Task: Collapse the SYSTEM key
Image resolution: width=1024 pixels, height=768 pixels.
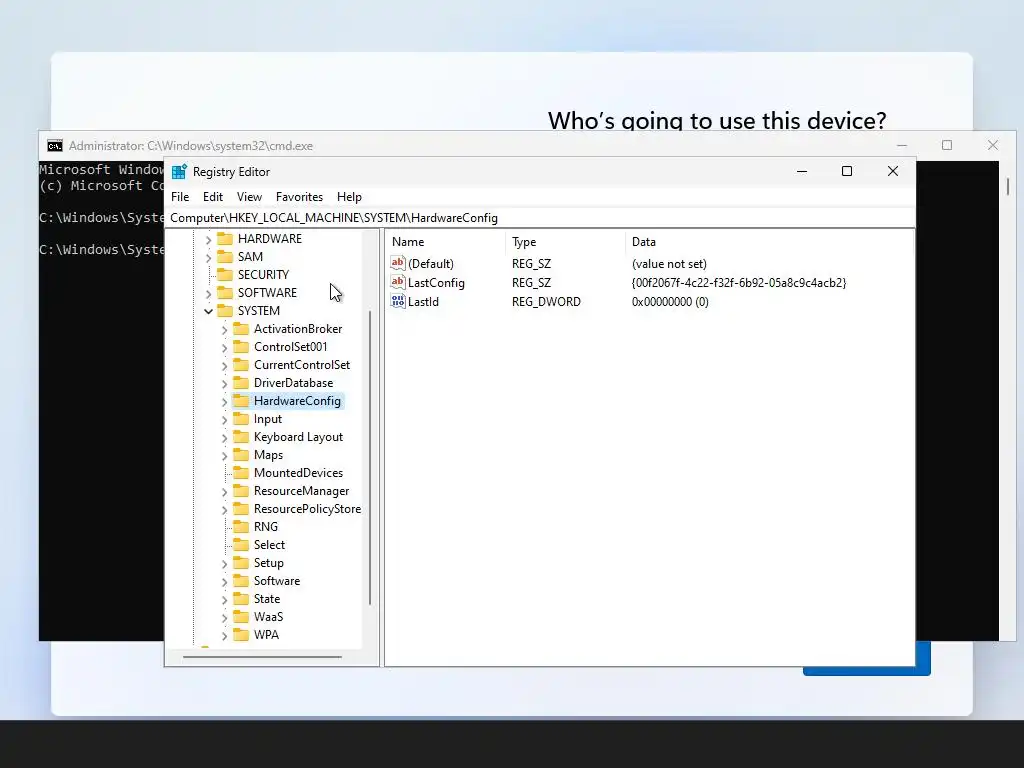Action: [x=208, y=312]
